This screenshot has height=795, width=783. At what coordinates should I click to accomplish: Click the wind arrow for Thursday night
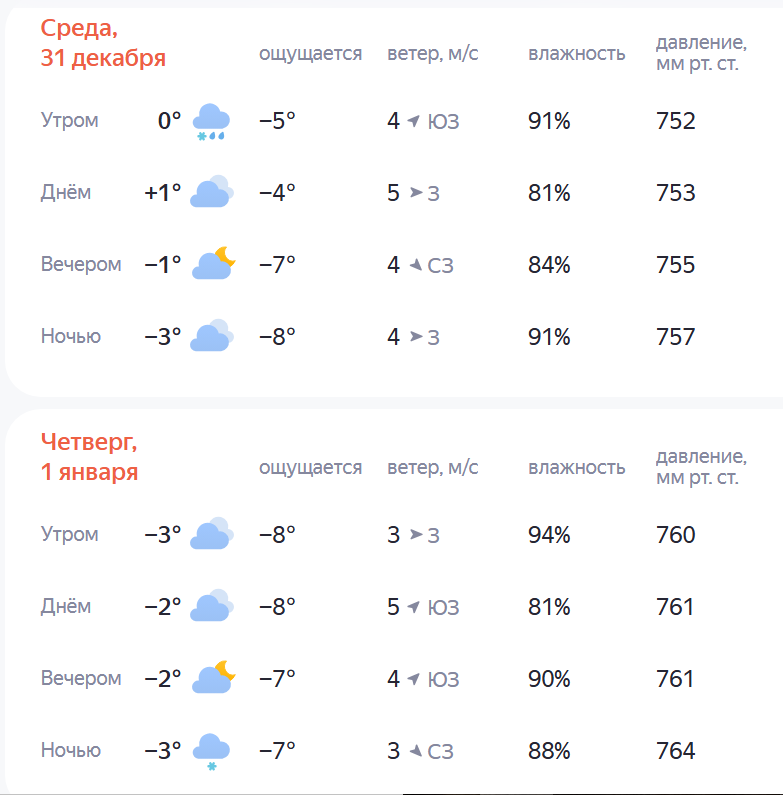413,751
